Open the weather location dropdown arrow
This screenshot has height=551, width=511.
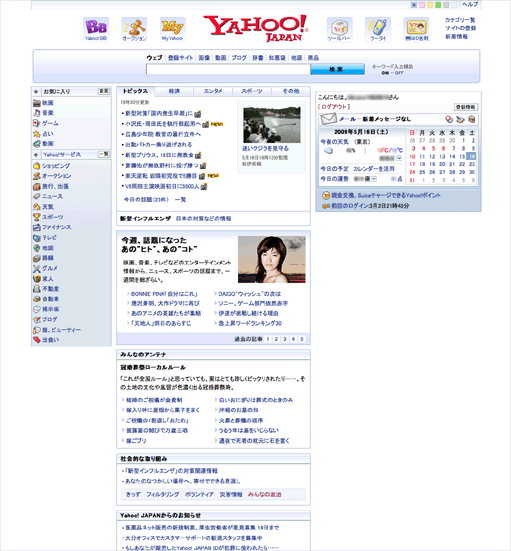399,158
